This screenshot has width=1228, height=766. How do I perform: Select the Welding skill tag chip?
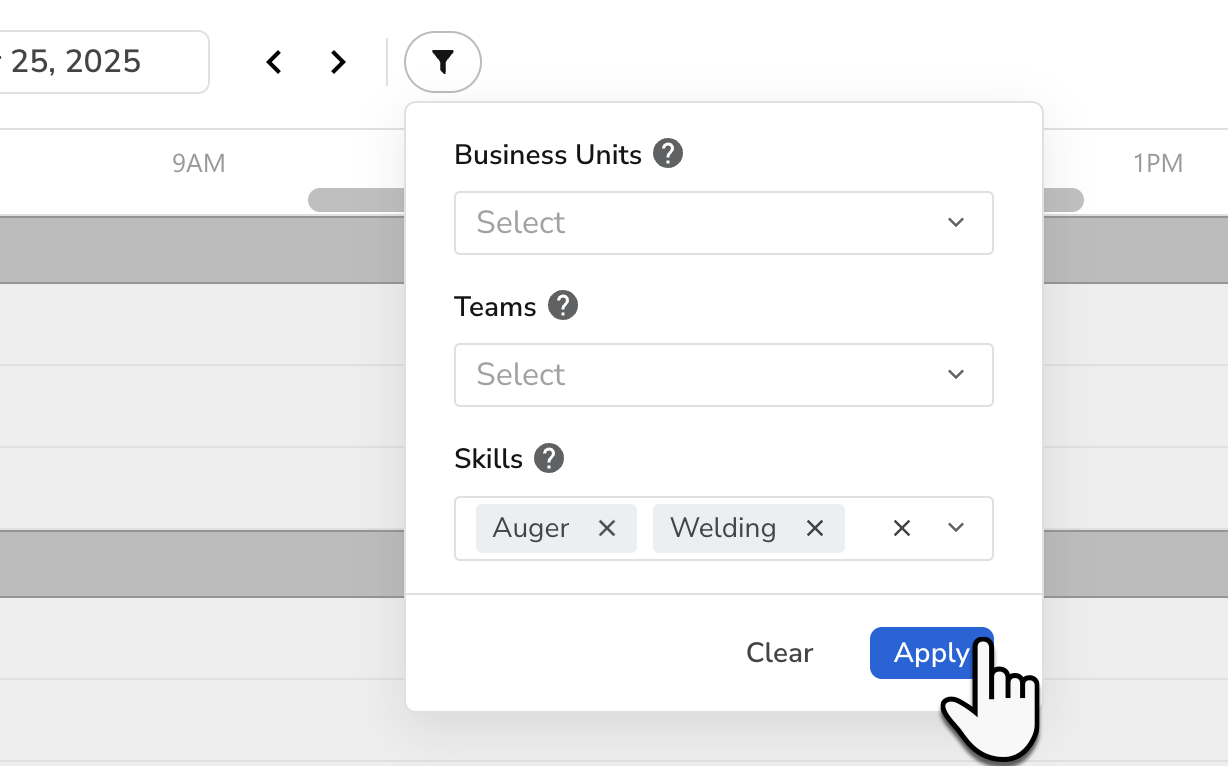tap(722, 528)
